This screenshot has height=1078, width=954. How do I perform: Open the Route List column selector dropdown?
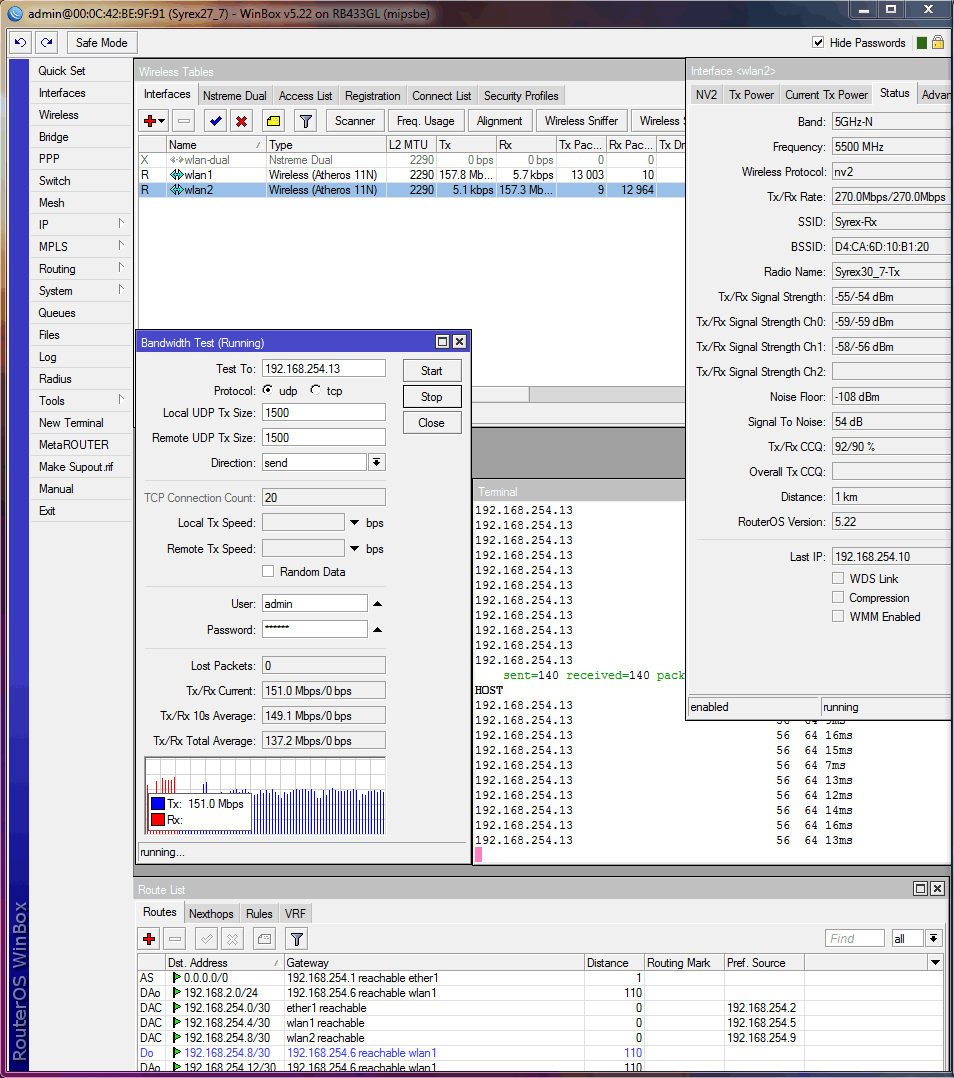(x=935, y=962)
